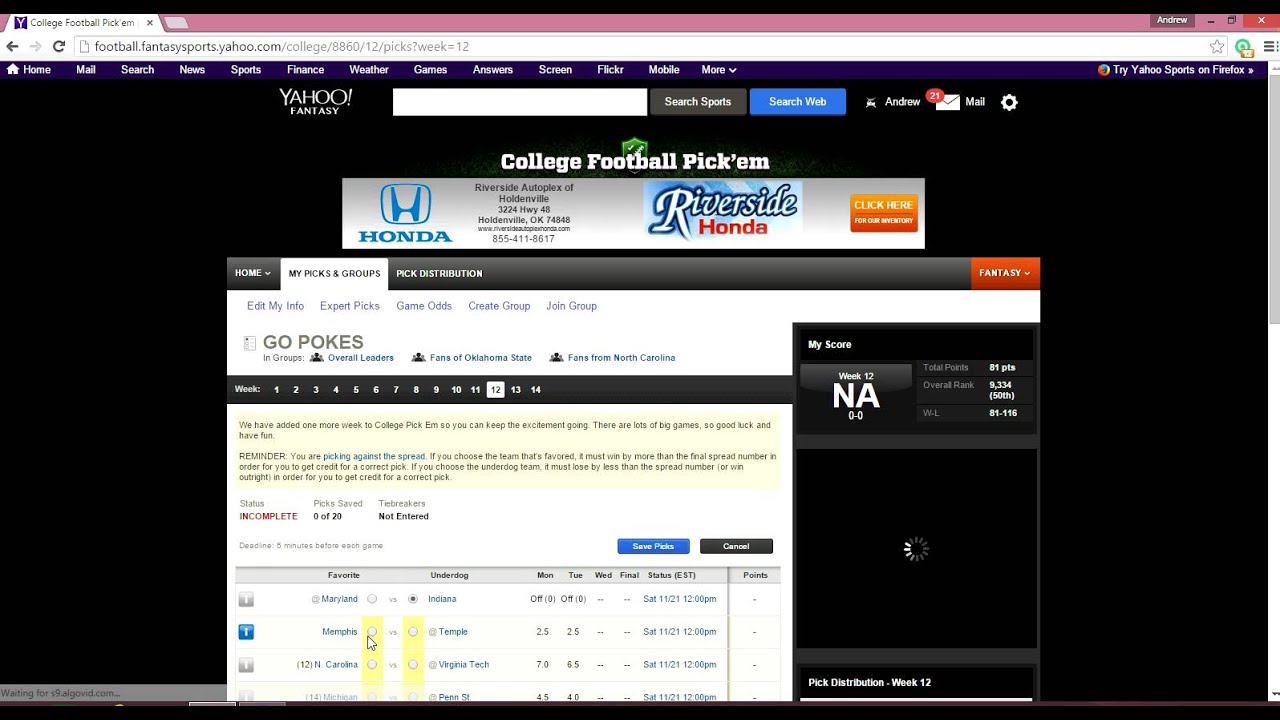Click CLICK HERE in the Honda ad
This screenshot has width=1280, height=720.
coord(884,212)
